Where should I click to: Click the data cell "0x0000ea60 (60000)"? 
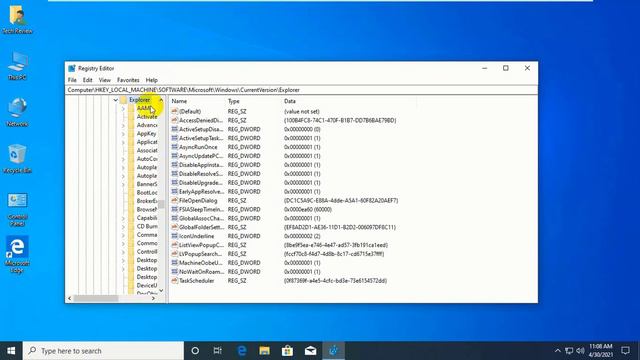click(x=308, y=209)
